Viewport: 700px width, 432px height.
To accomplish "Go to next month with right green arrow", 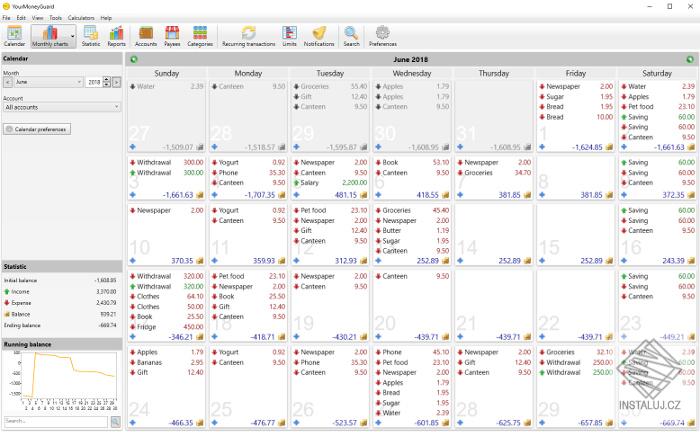I will 690,59.
